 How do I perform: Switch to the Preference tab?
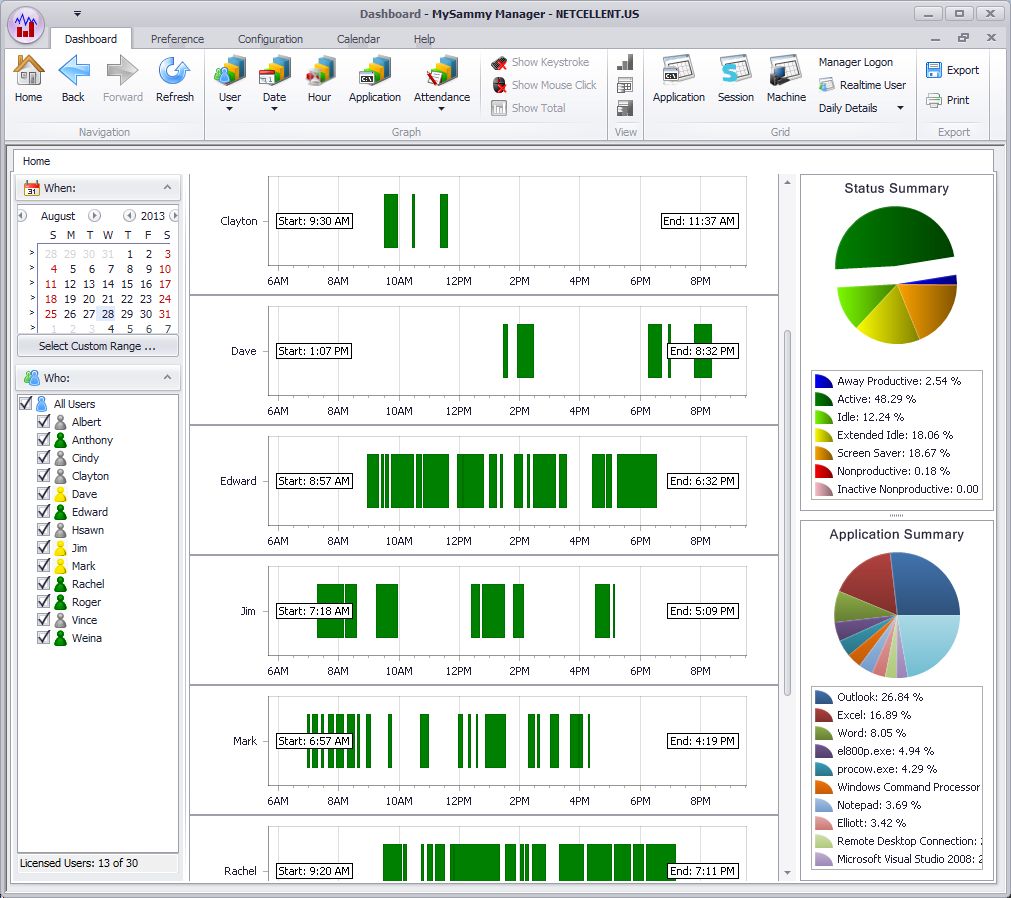tap(177, 39)
